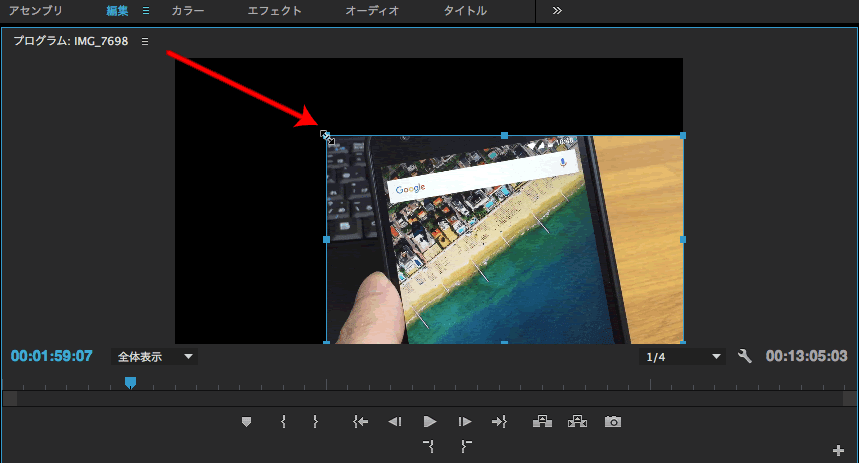Open the 1/4 playback resolution dropdown
The image size is (859, 463).
683,357
